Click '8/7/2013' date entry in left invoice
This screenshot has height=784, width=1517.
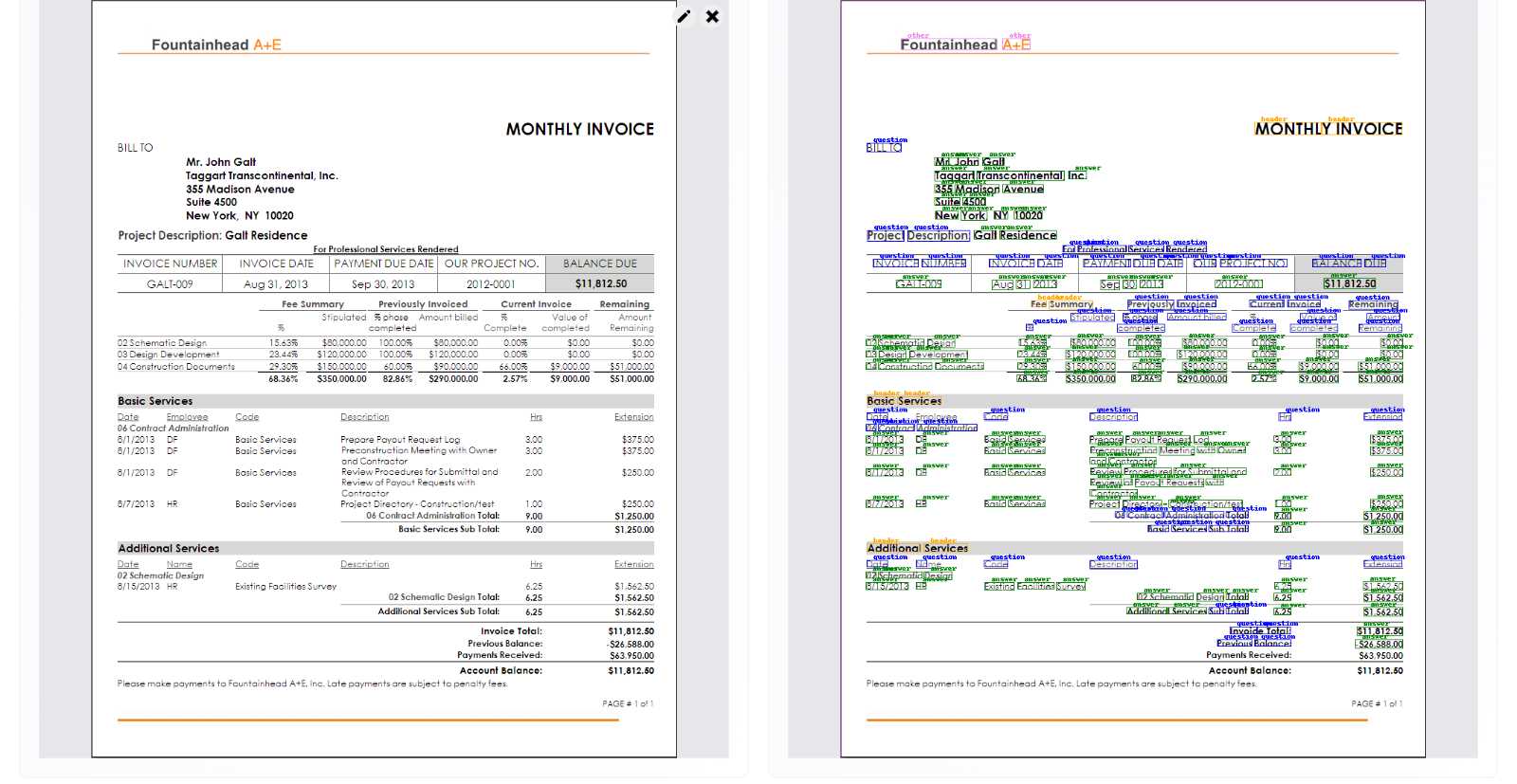136,504
